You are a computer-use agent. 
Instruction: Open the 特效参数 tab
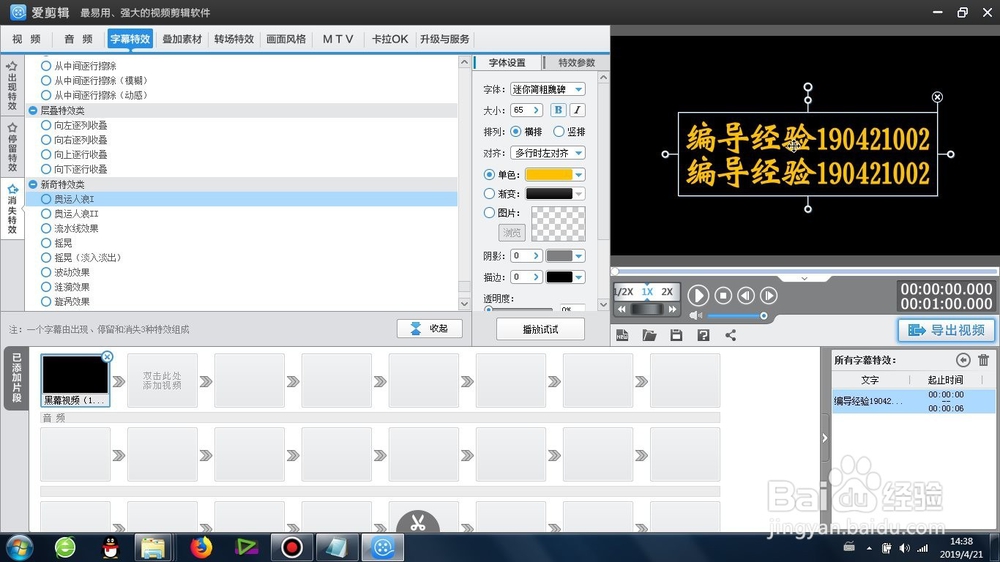(x=577, y=63)
